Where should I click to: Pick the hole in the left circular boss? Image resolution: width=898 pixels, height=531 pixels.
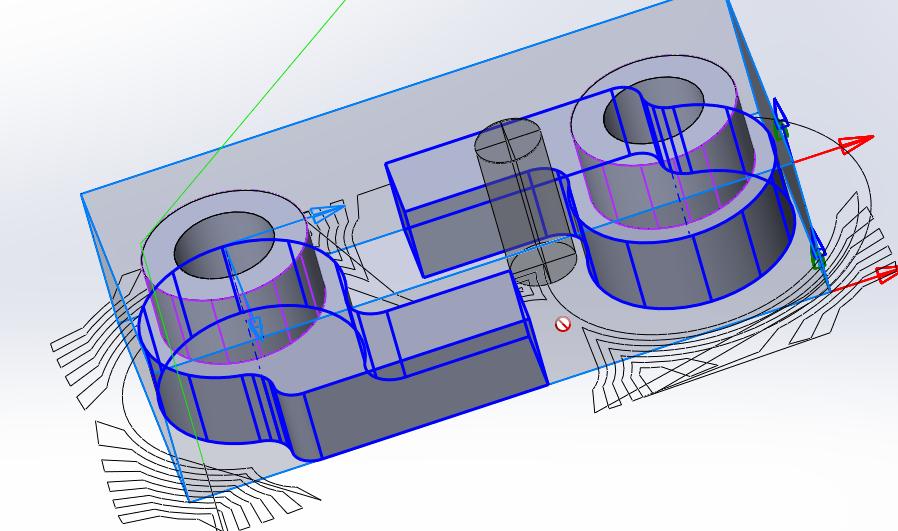pyautogui.click(x=224, y=237)
